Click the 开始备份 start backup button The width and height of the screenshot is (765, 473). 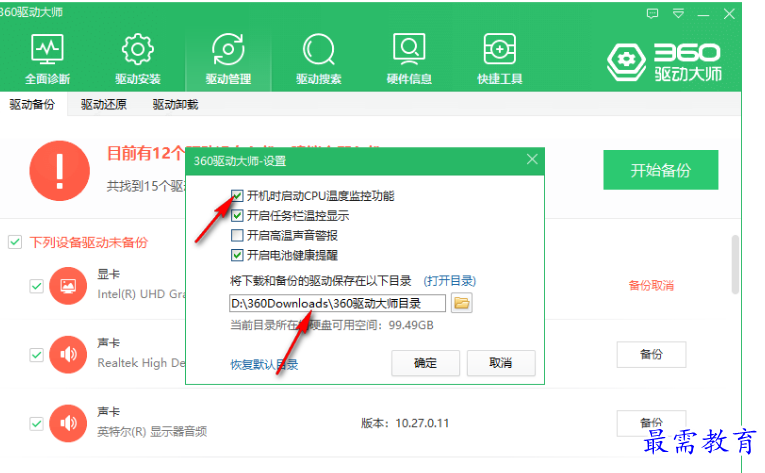pos(661,170)
